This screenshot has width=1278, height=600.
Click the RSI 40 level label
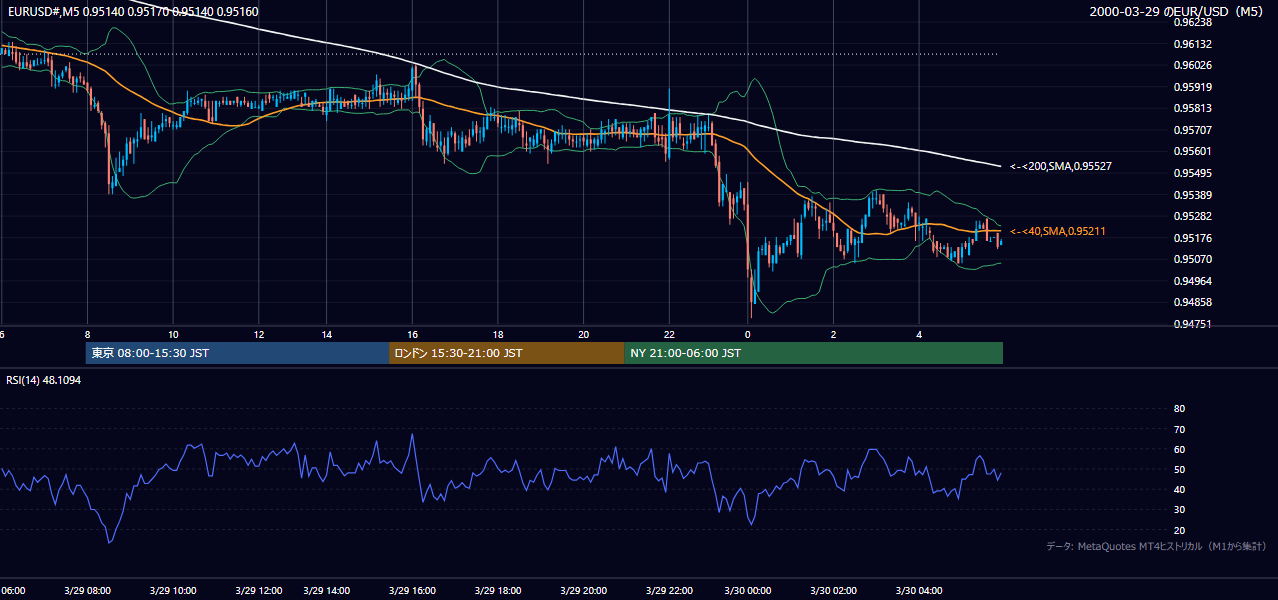[1179, 489]
